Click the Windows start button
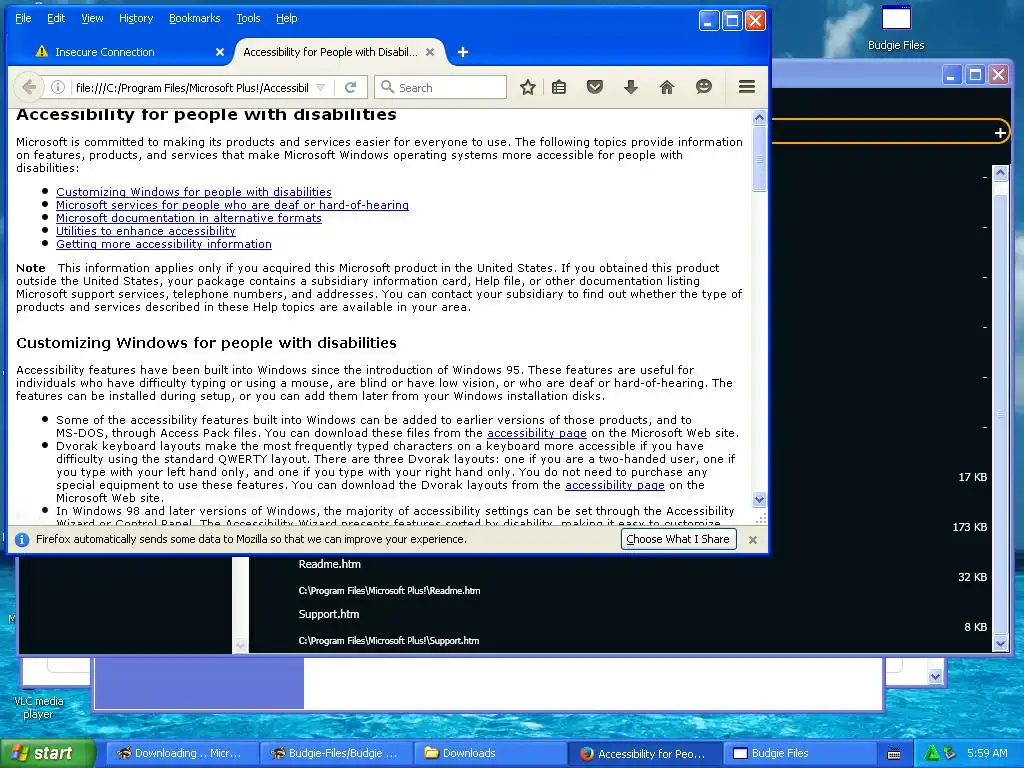 [x=47, y=754]
